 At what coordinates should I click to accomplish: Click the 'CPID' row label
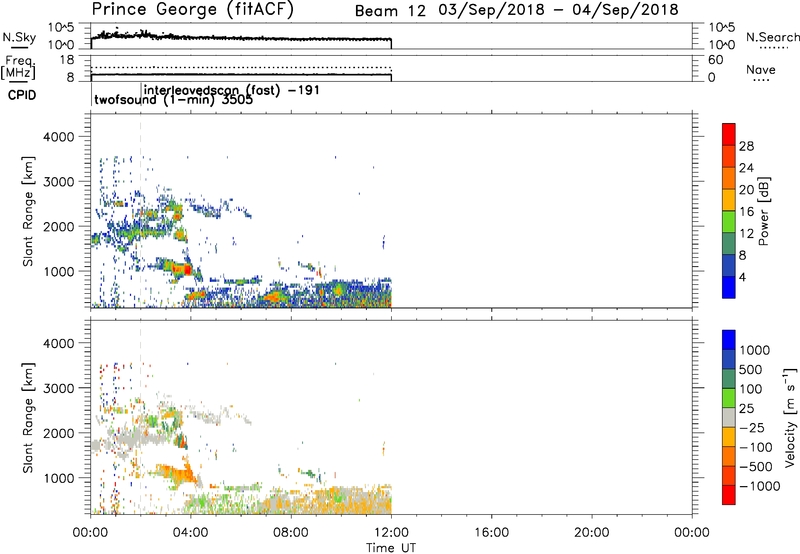click(x=22, y=95)
